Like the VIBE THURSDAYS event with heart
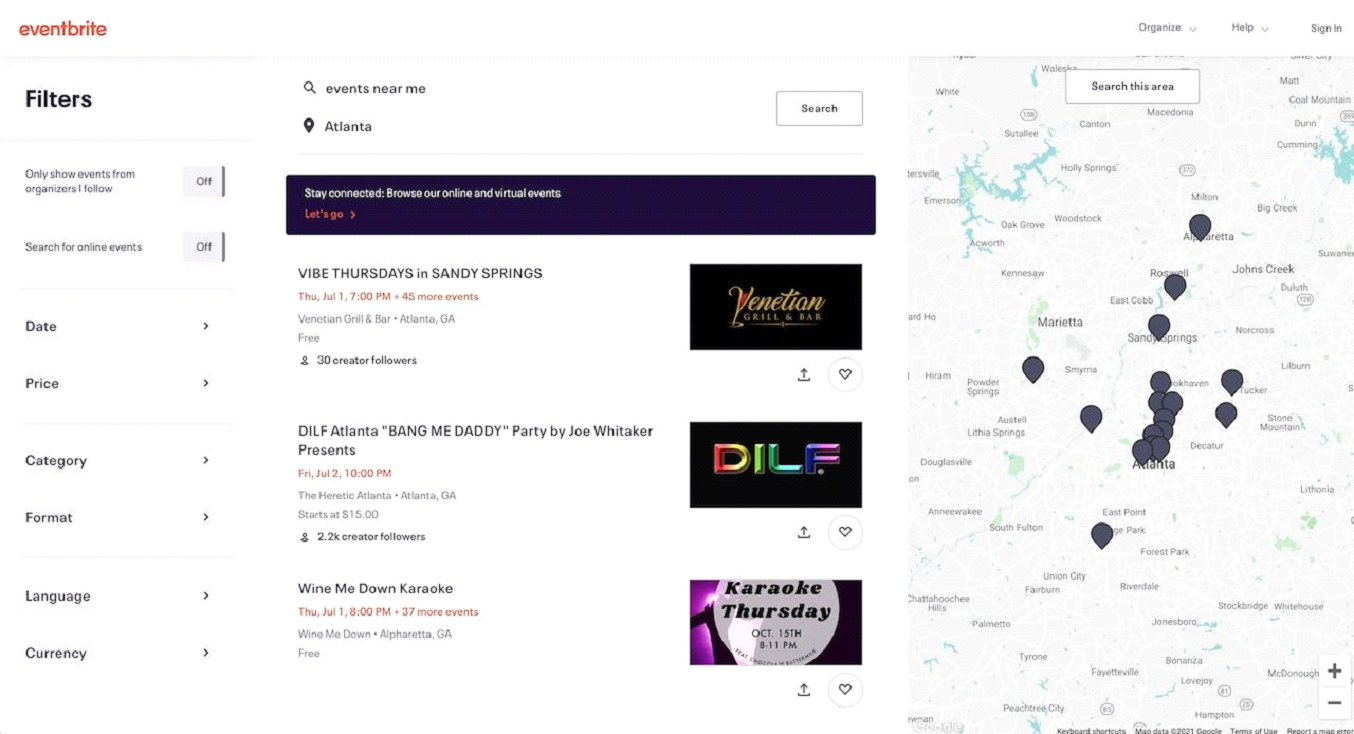The width and height of the screenshot is (1354, 734). point(845,374)
